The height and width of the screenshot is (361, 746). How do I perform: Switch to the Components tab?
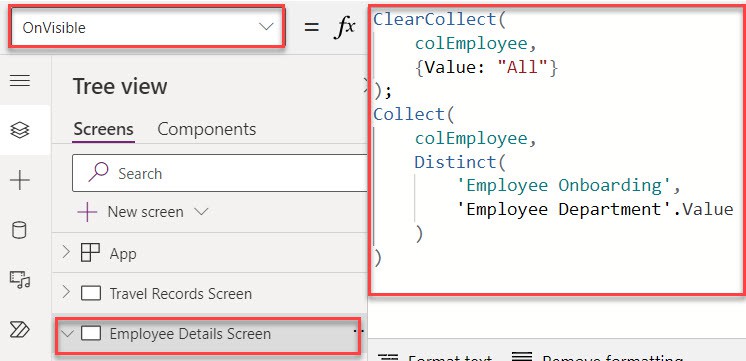pyautogui.click(x=206, y=129)
